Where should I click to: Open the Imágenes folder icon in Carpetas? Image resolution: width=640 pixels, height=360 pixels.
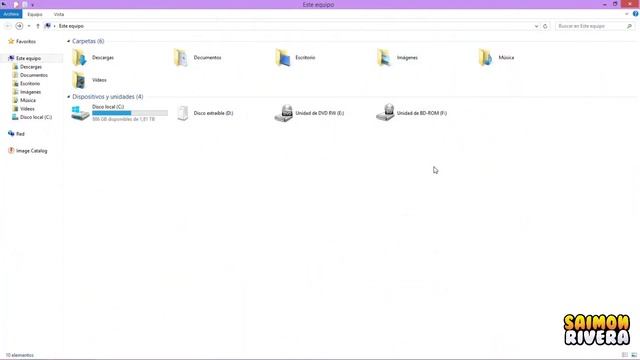coord(384,58)
